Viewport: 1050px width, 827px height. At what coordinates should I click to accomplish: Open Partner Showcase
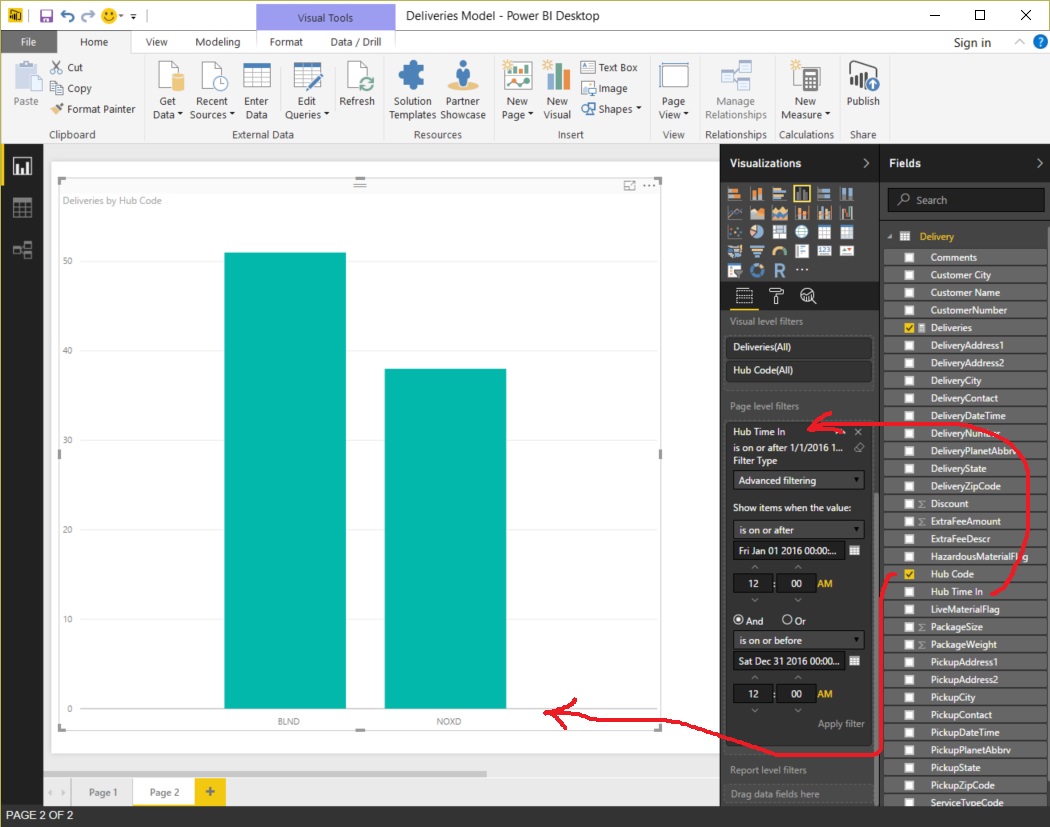pos(463,90)
